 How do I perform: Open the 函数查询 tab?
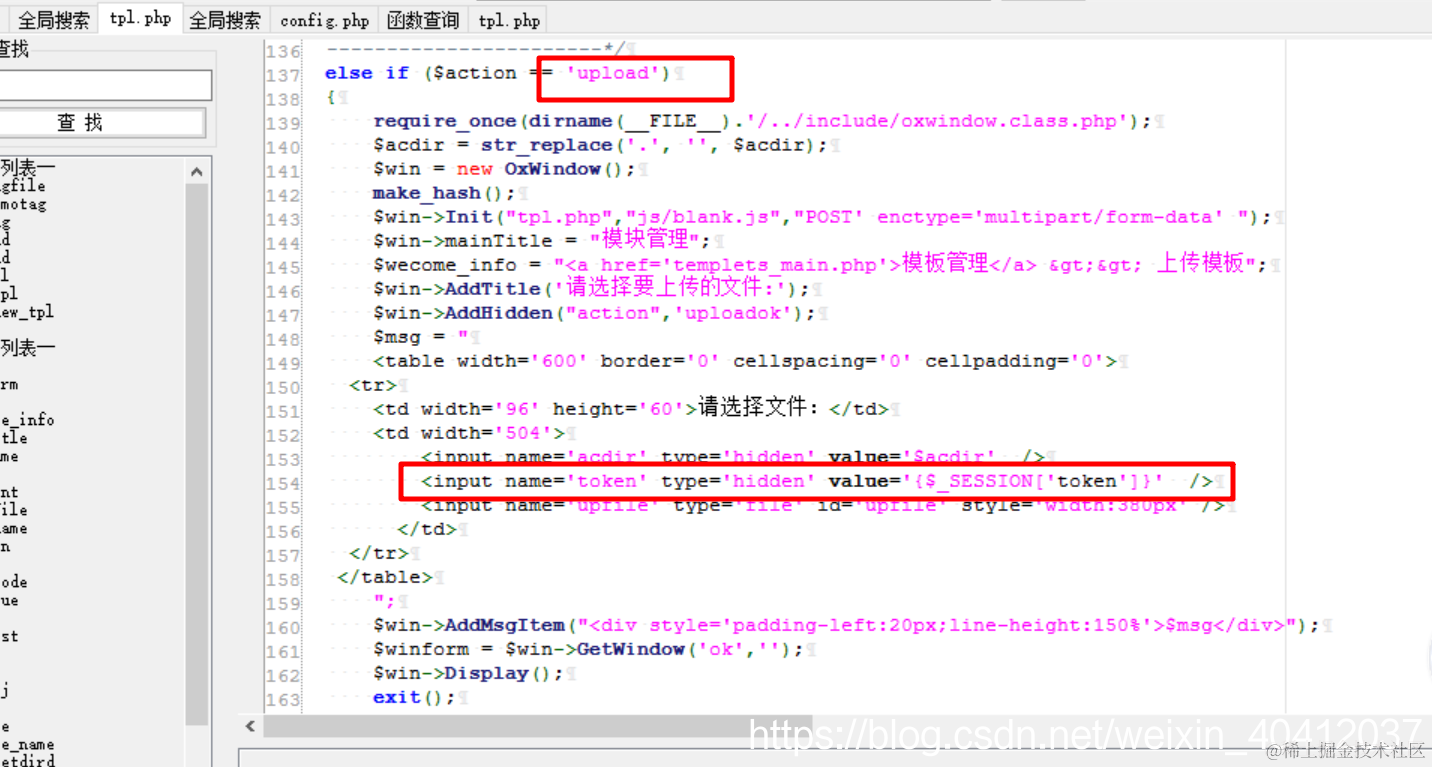[x=422, y=18]
